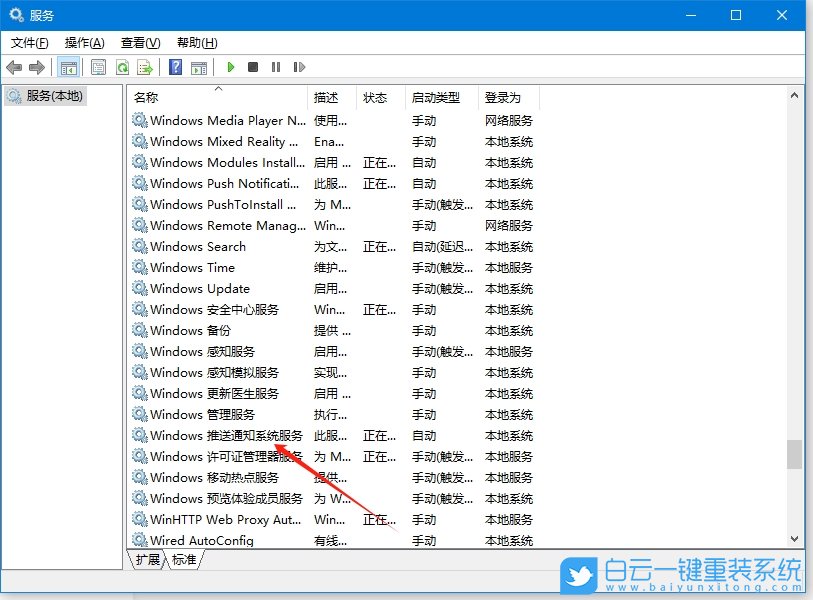Export the service list
Image resolution: width=813 pixels, height=600 pixels.
[146, 66]
